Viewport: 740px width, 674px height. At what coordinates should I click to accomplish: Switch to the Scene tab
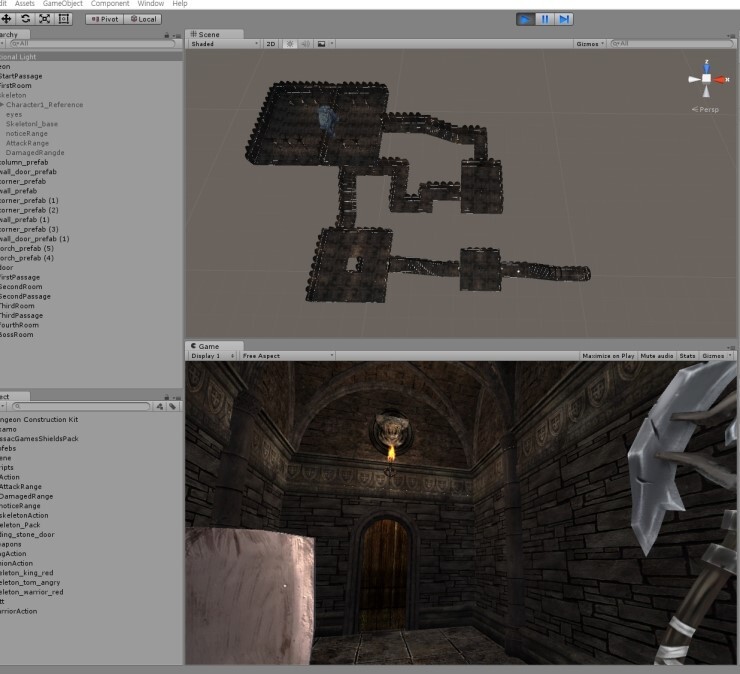[x=214, y=34]
